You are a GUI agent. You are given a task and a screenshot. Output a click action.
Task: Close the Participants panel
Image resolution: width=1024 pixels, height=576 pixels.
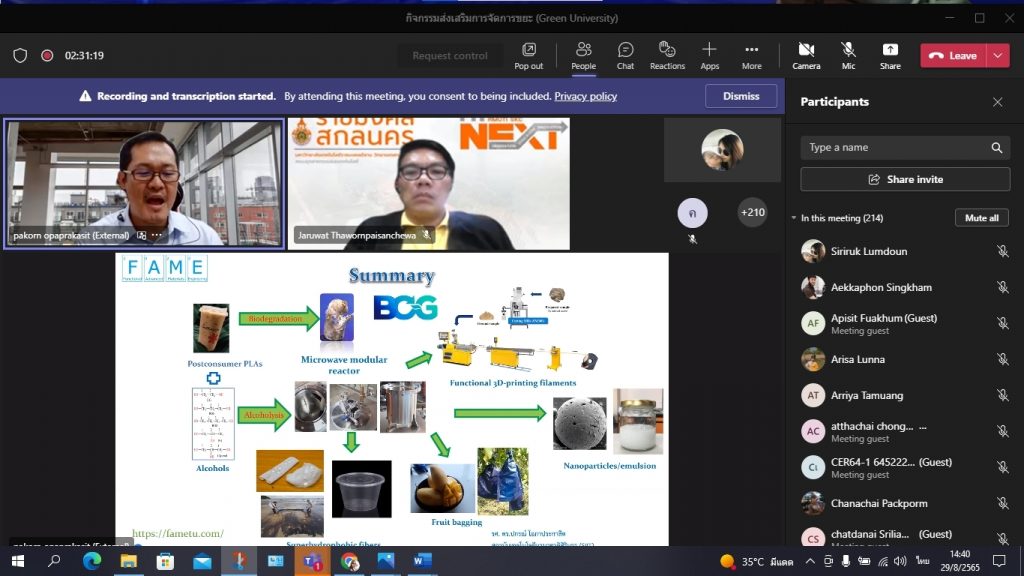997,102
